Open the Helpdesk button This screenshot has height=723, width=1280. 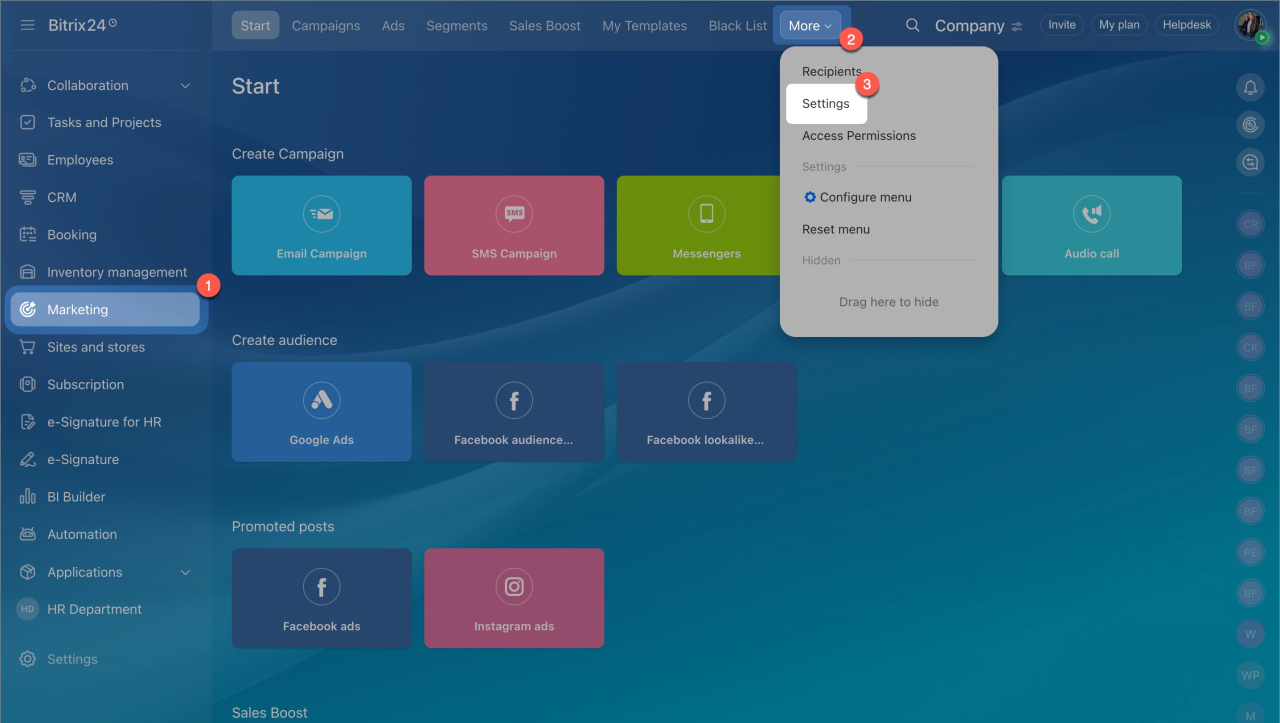[1187, 25]
